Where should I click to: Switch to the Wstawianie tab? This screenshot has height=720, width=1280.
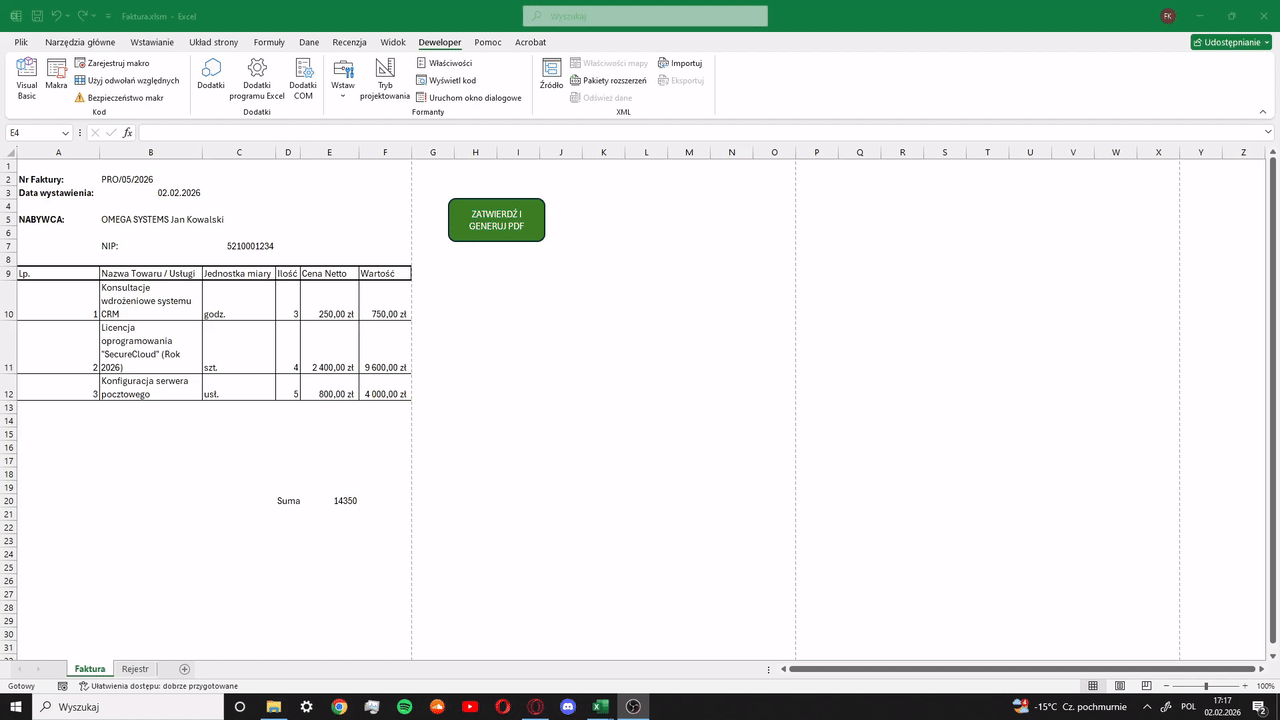(x=152, y=42)
